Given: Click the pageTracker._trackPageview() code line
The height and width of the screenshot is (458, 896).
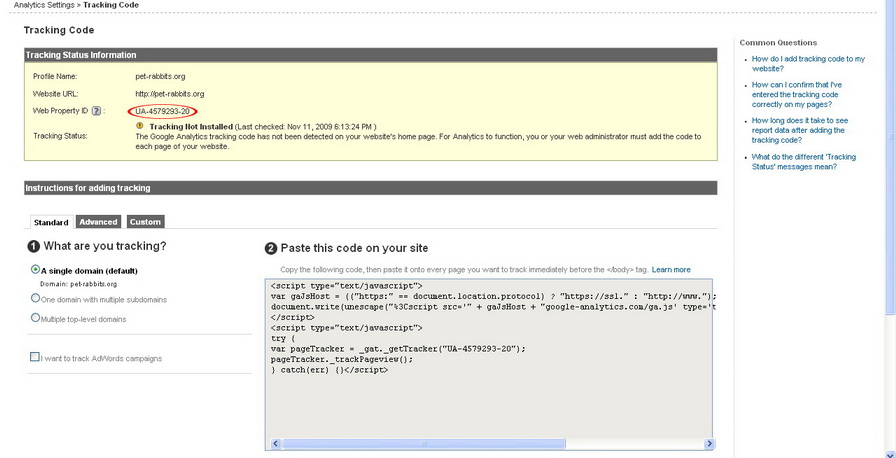Looking at the screenshot, I should click(x=342, y=360).
